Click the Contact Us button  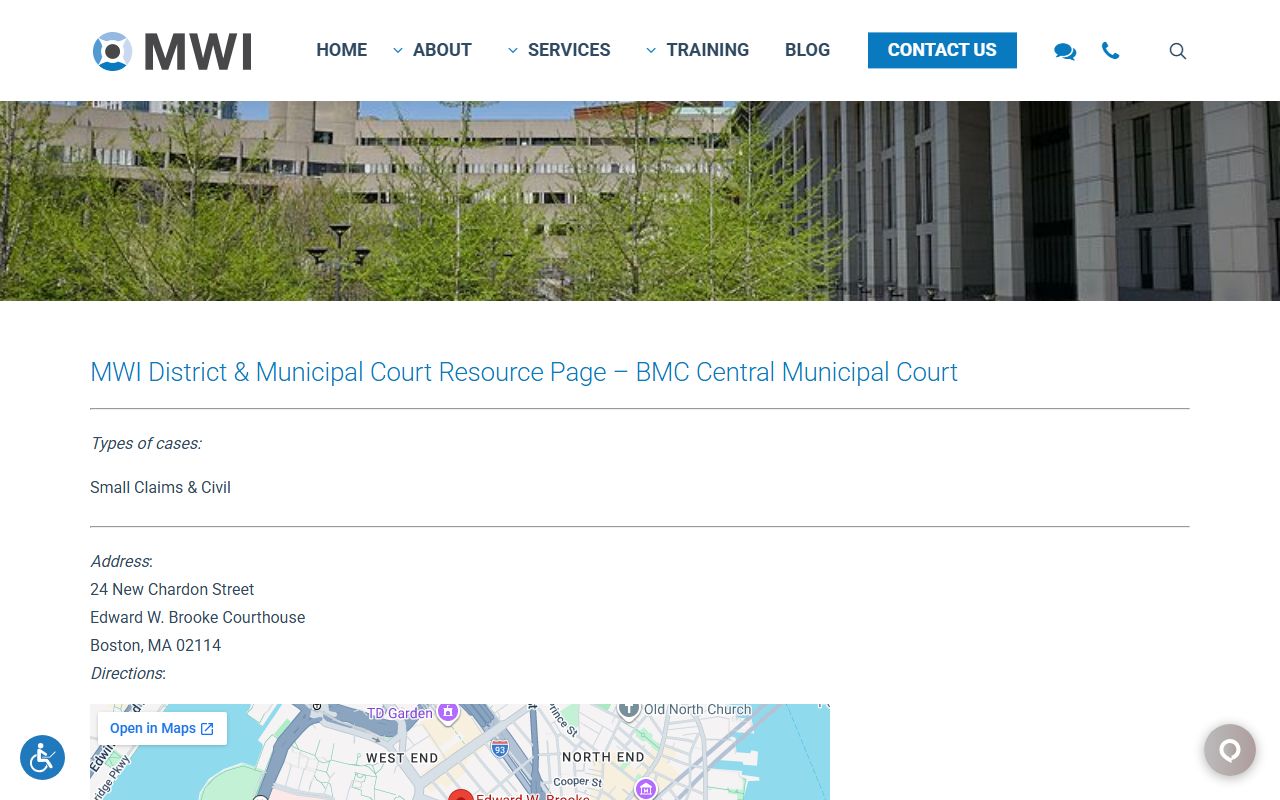(942, 50)
